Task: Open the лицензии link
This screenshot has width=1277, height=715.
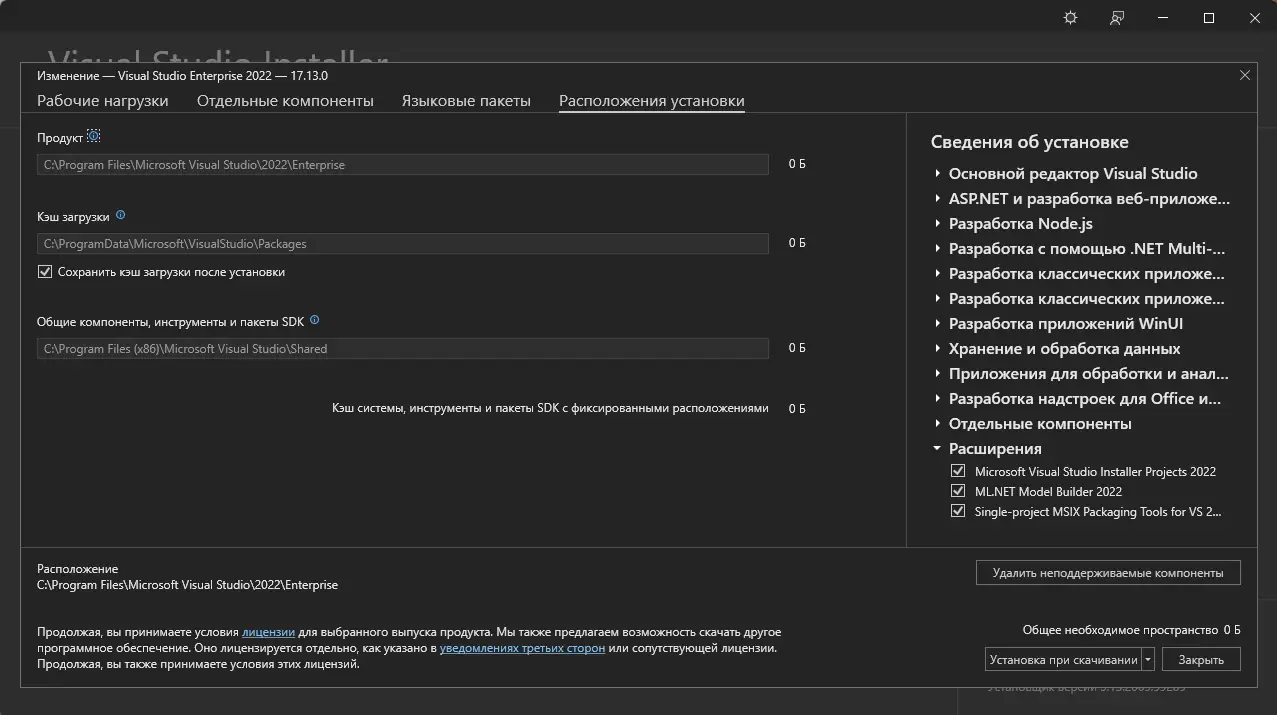Action: [268, 633]
